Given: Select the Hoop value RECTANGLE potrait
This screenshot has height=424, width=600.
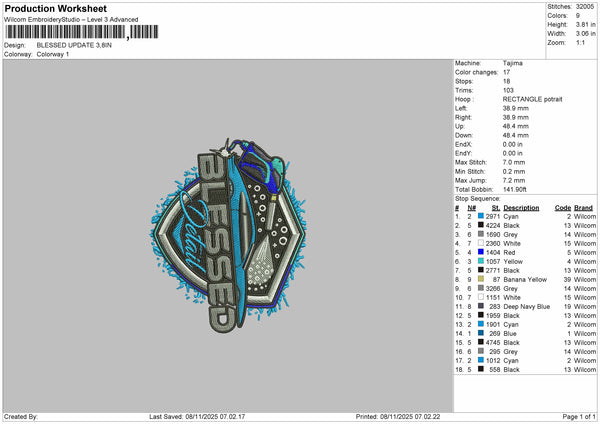Looking at the screenshot, I should point(532,99).
